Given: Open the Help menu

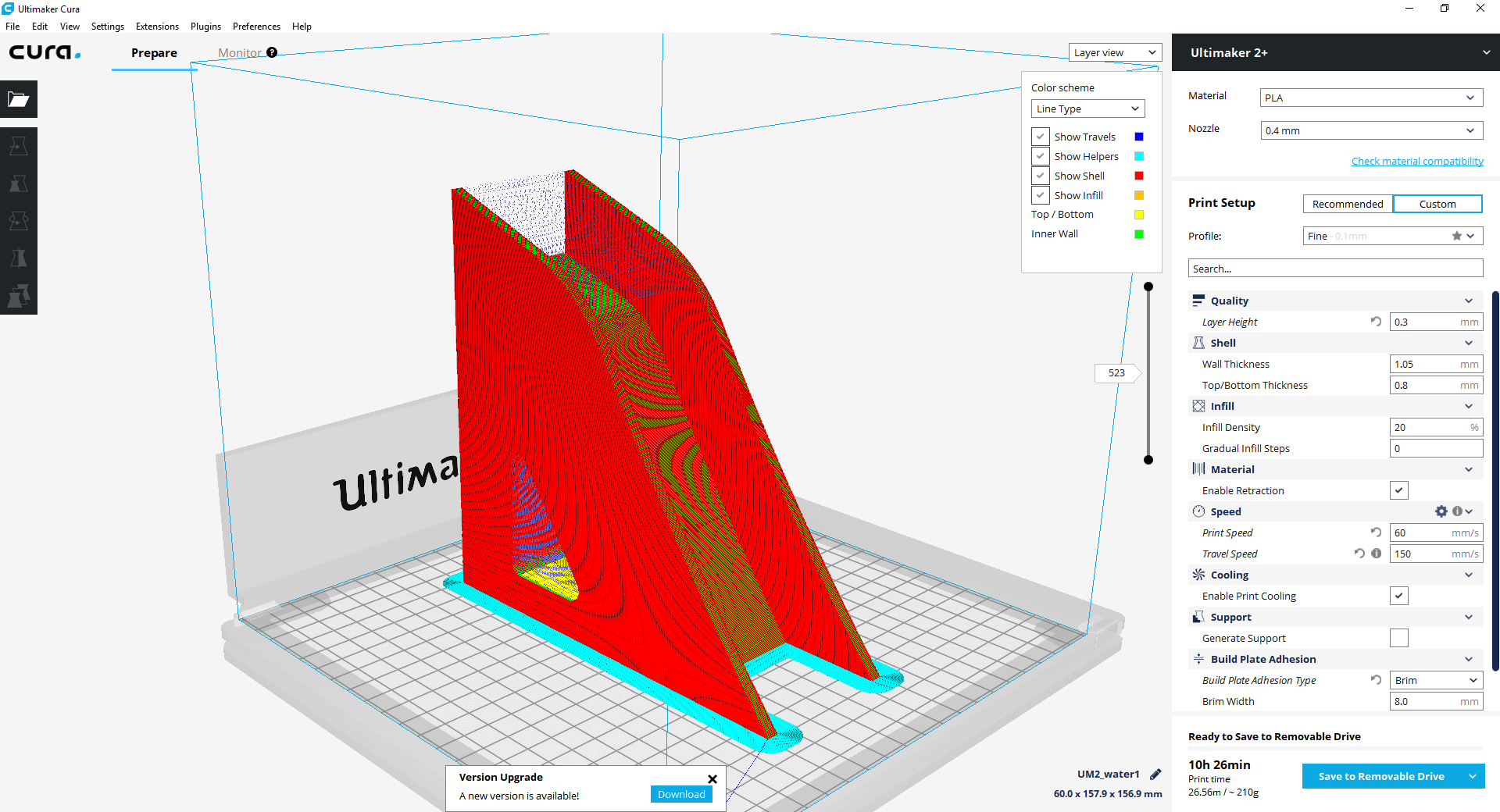Looking at the screenshot, I should [x=302, y=26].
